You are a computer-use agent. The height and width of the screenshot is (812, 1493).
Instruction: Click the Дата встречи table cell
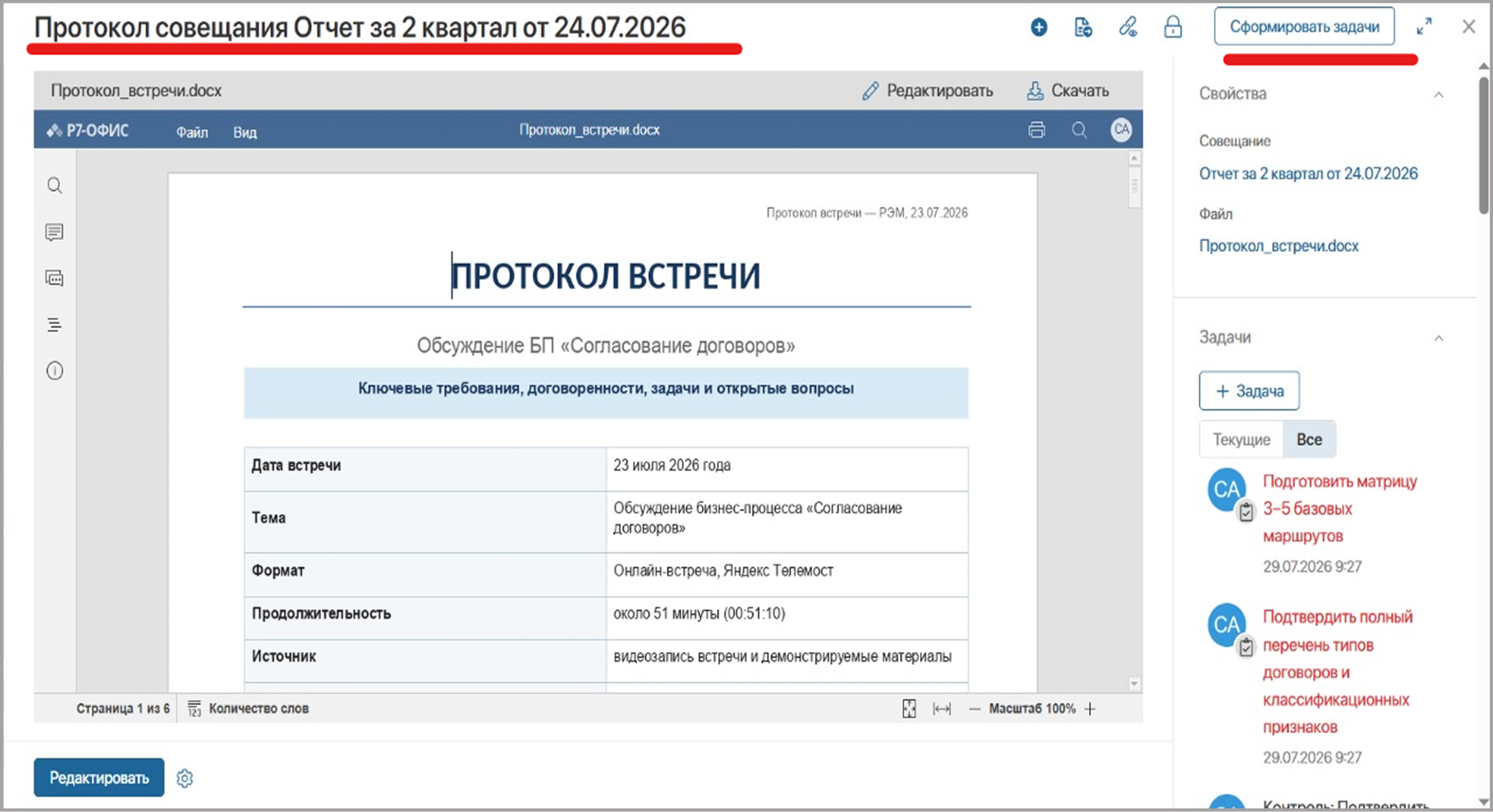(x=426, y=469)
